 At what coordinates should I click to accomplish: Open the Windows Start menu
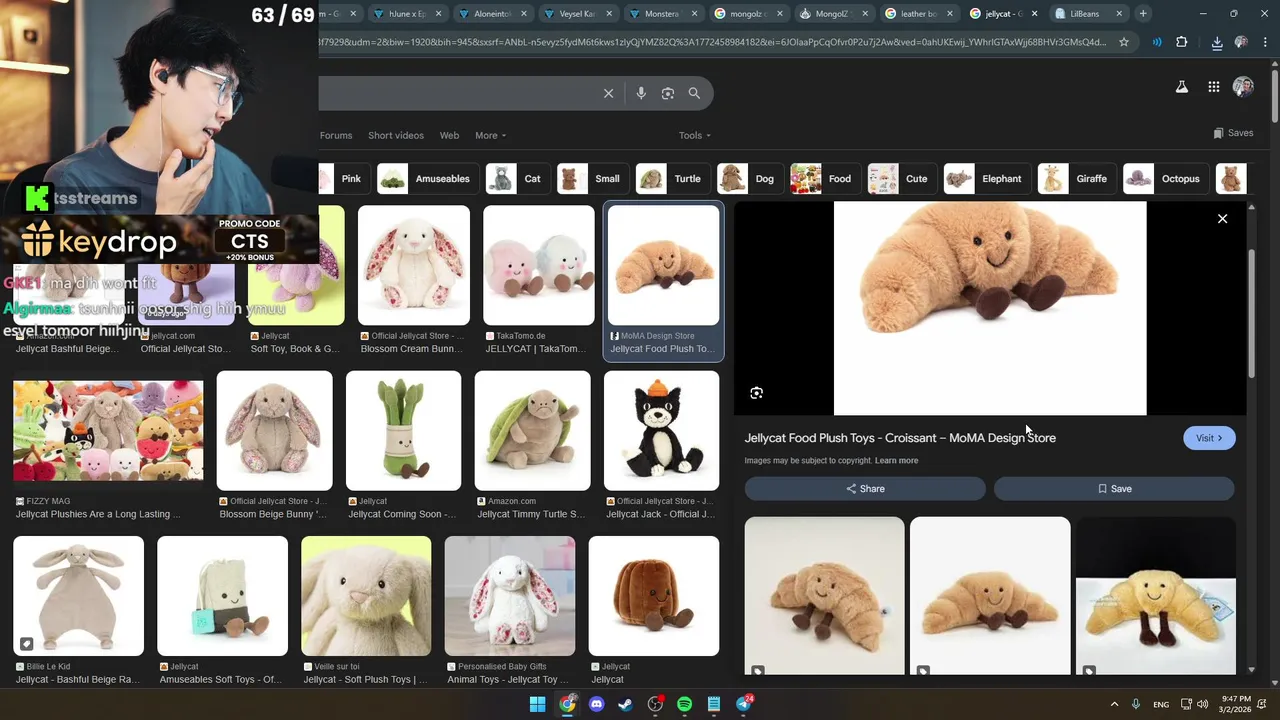coord(537,704)
